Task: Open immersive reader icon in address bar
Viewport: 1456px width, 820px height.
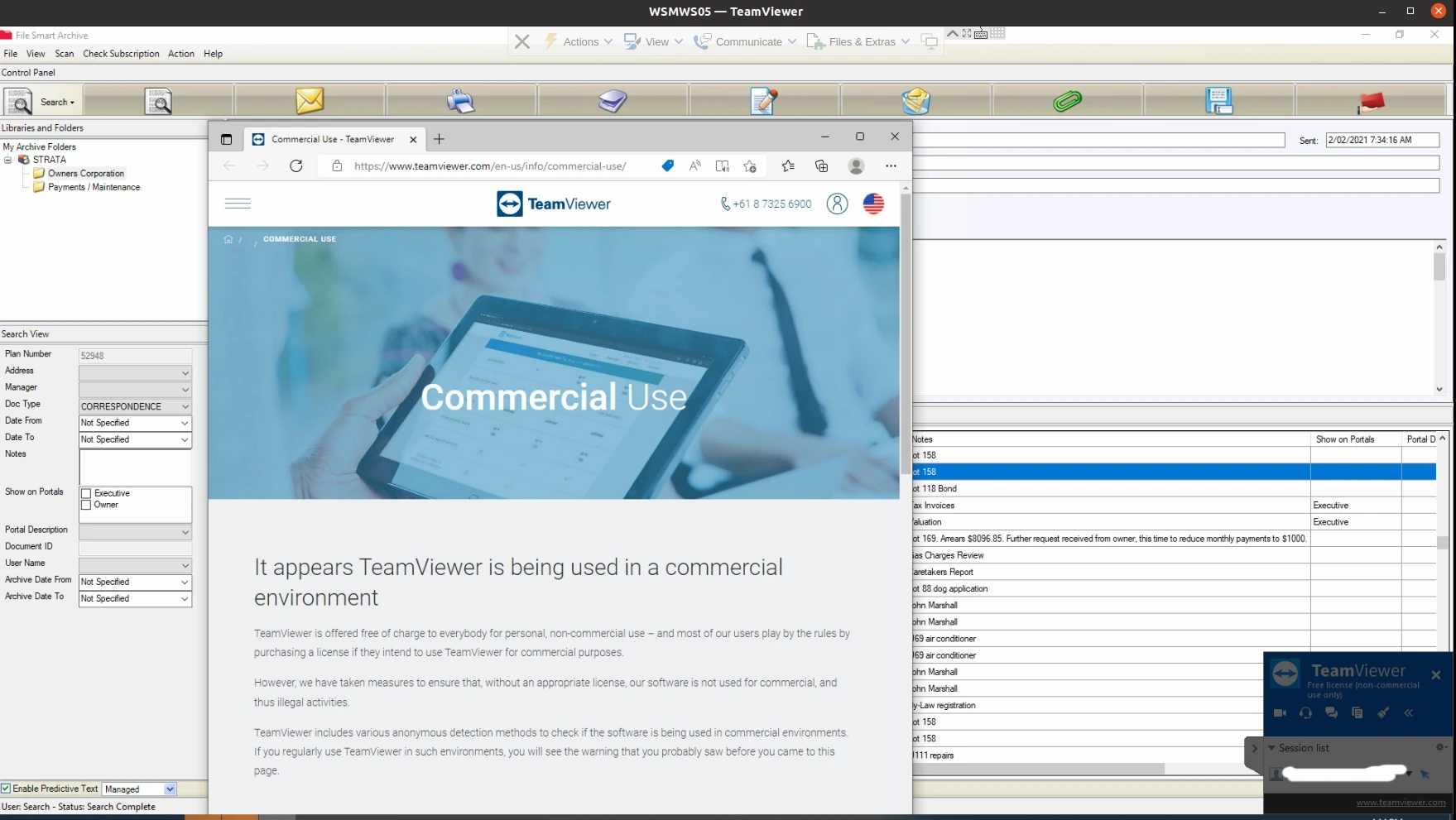Action: (722, 165)
